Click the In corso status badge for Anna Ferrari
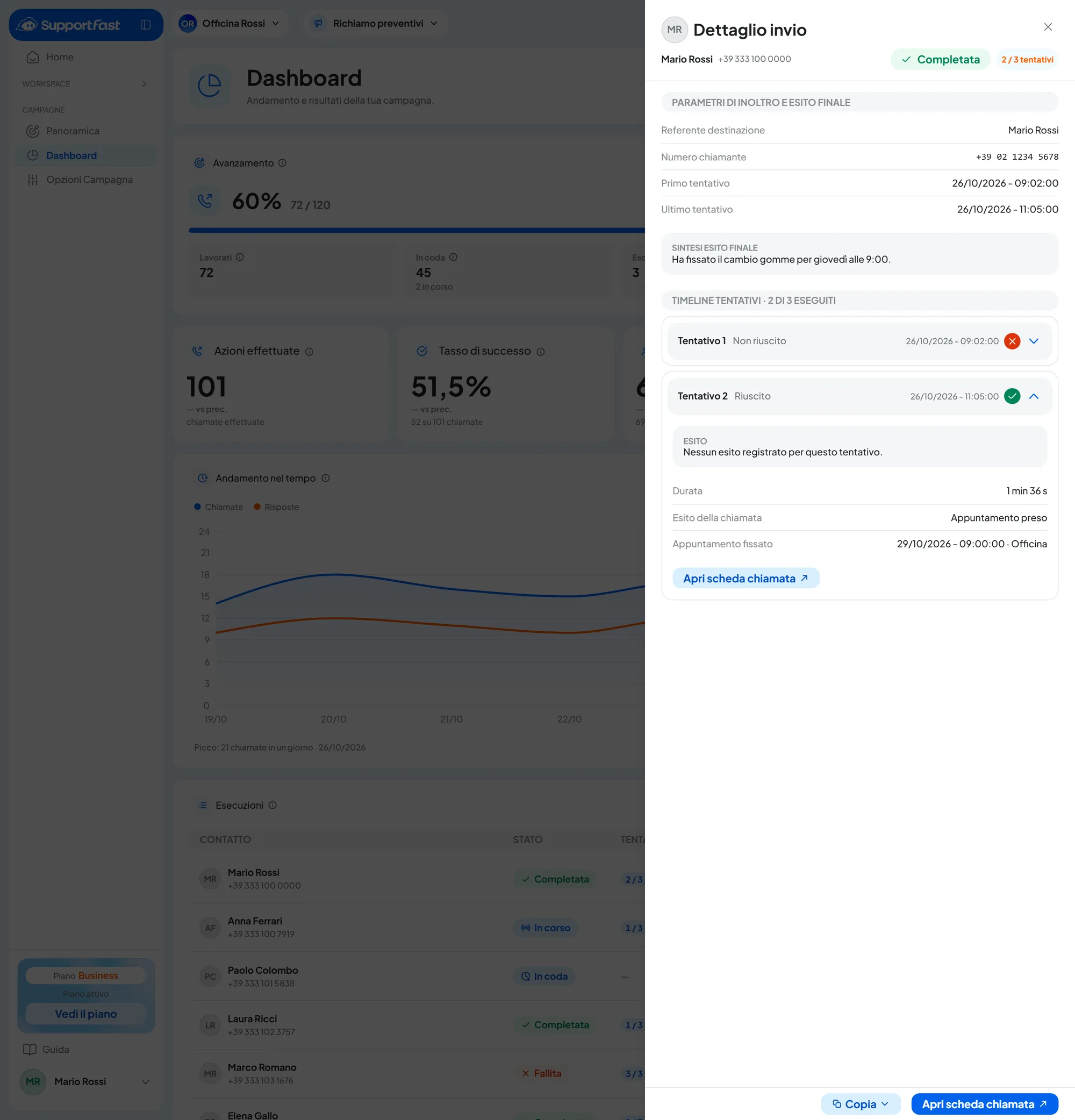This screenshot has width=1075, height=1120. pyautogui.click(x=545, y=928)
